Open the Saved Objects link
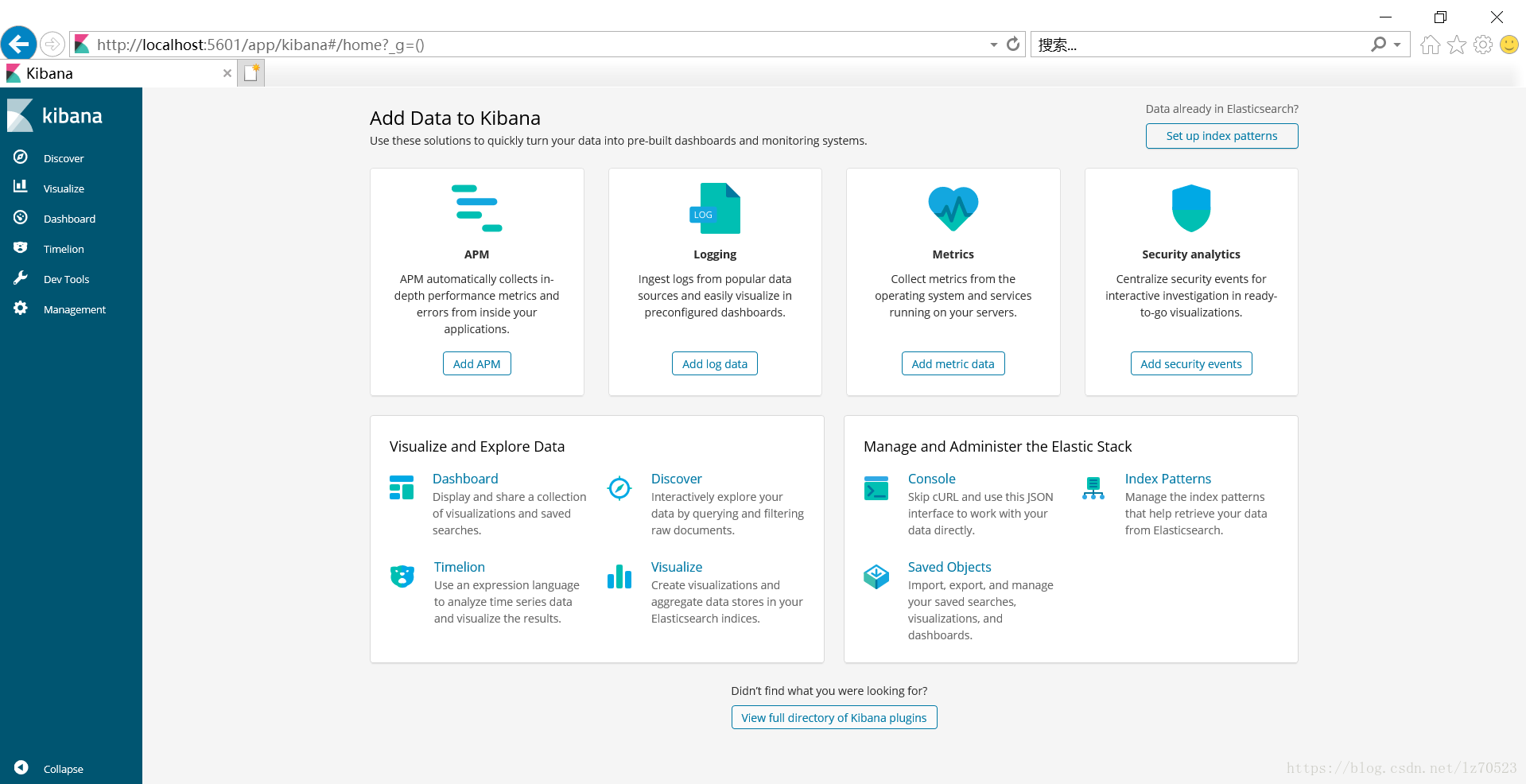This screenshot has width=1526, height=784. click(x=949, y=567)
